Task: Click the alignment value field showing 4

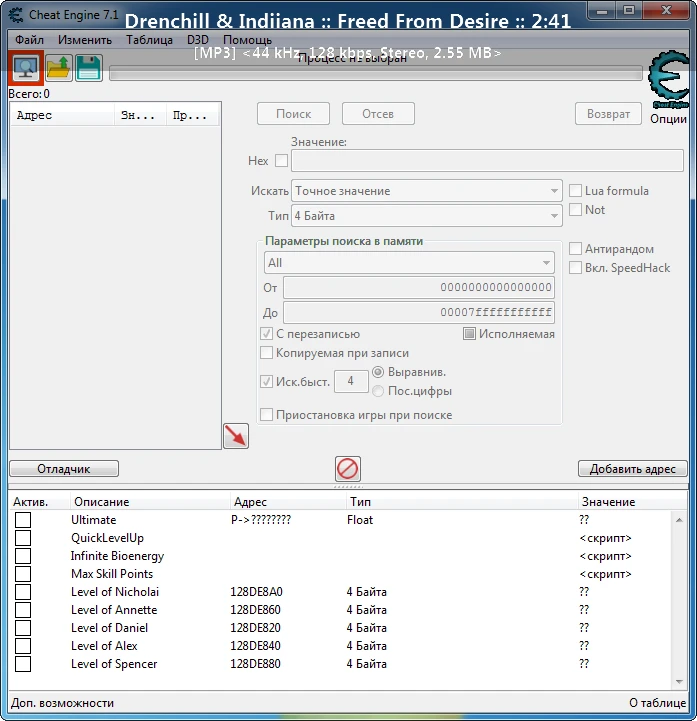Action: (351, 381)
